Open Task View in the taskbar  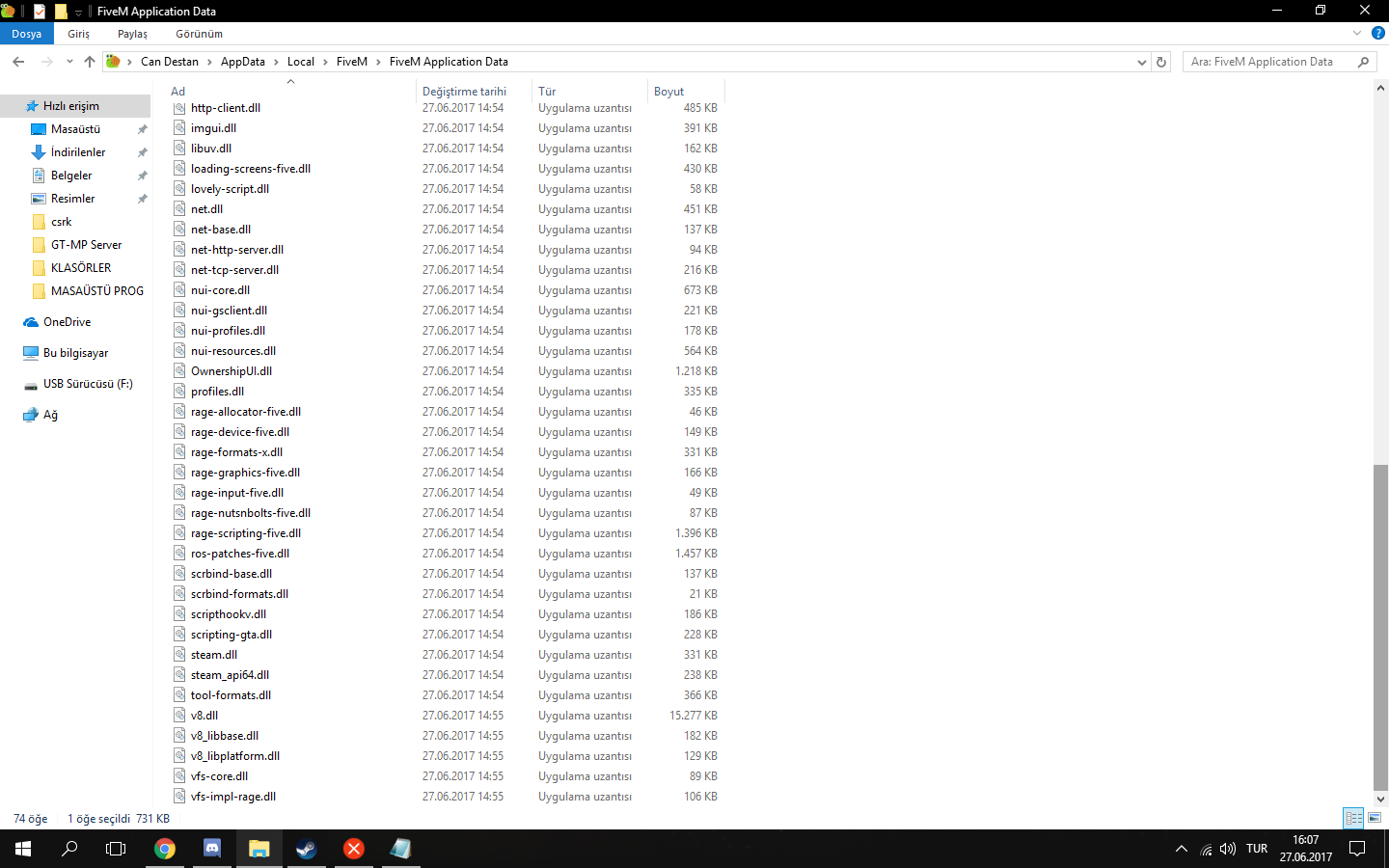click(116, 849)
